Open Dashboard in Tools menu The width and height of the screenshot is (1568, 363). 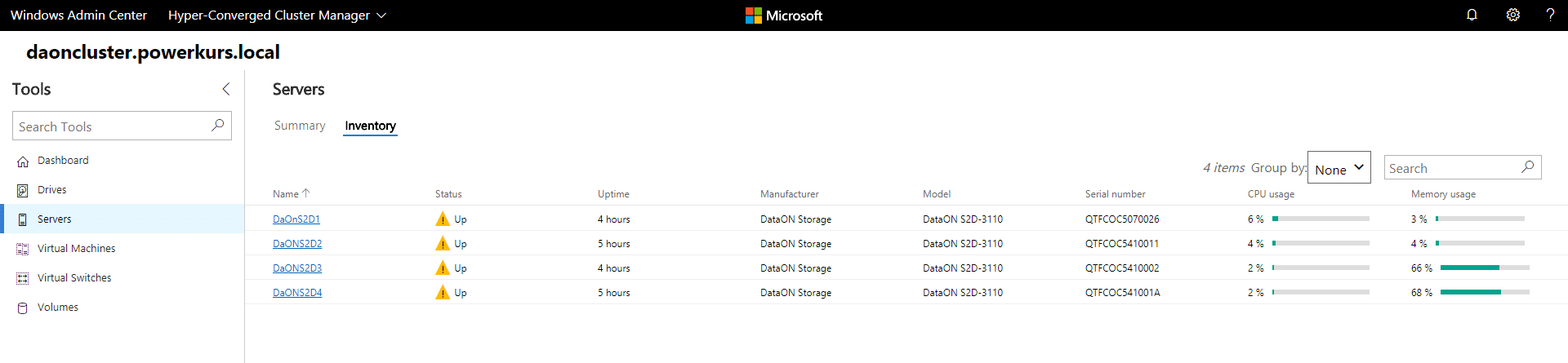coord(63,161)
